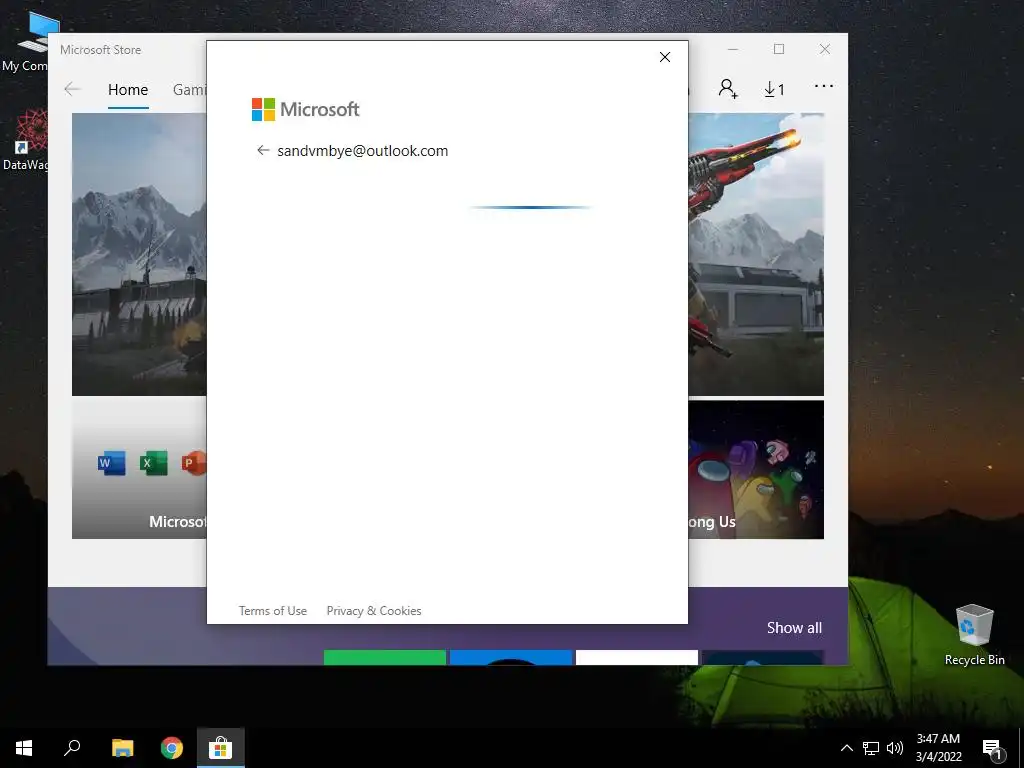Open Terms of Use link
Screen dimensions: 1024x768
[272, 611]
